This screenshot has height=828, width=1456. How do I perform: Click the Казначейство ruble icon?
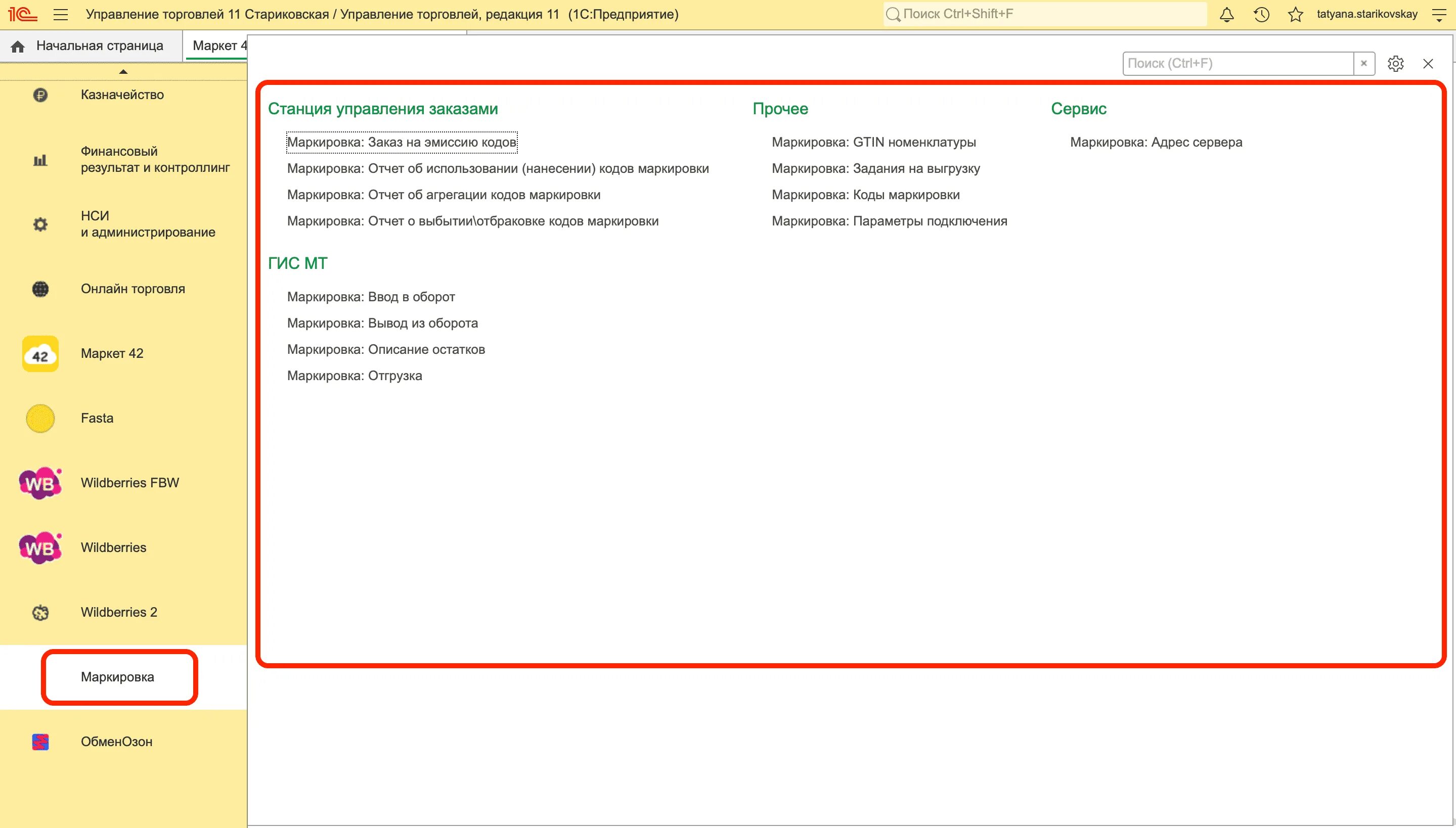(40, 95)
